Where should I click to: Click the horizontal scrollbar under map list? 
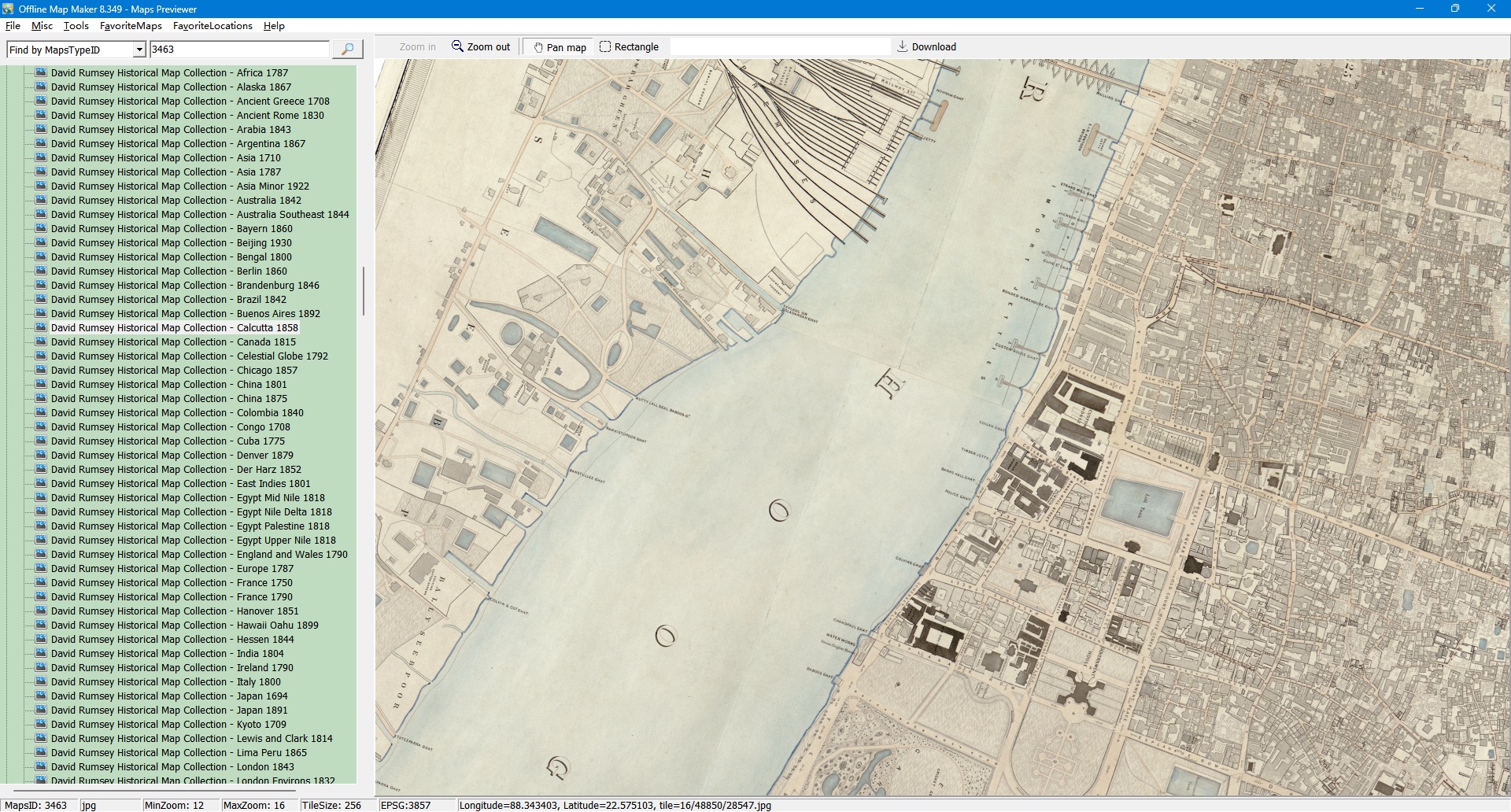(x=153, y=789)
